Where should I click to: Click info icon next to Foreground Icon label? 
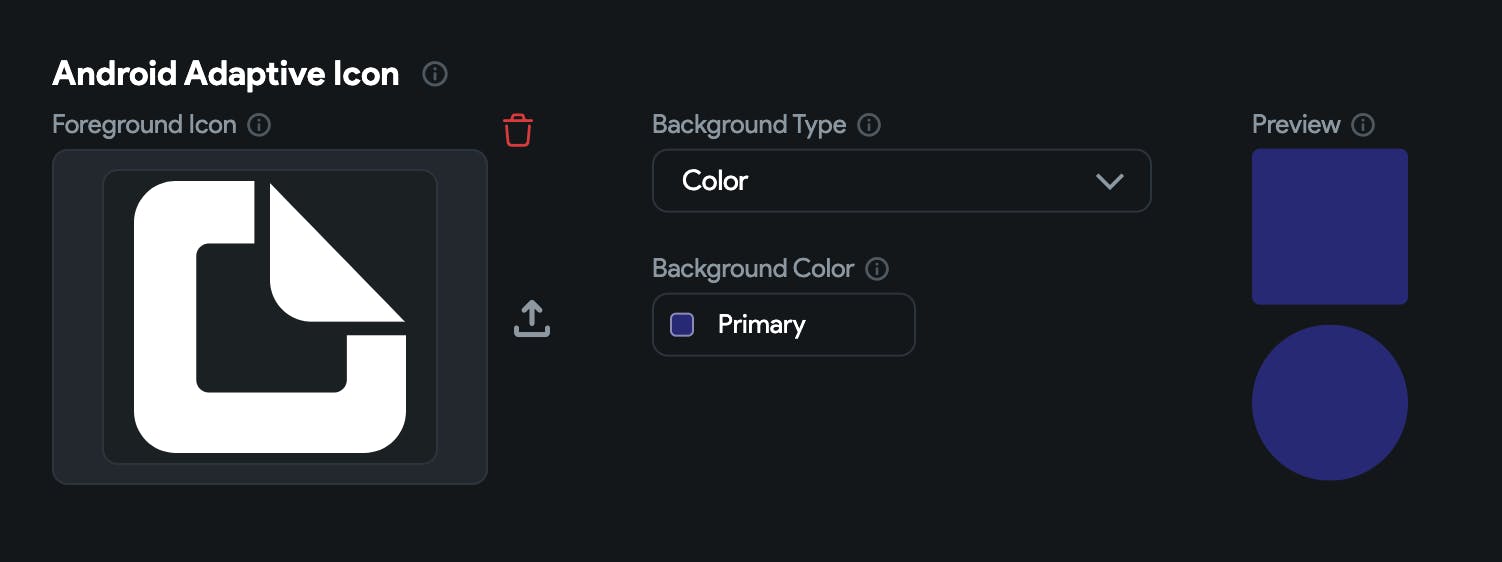click(x=259, y=125)
